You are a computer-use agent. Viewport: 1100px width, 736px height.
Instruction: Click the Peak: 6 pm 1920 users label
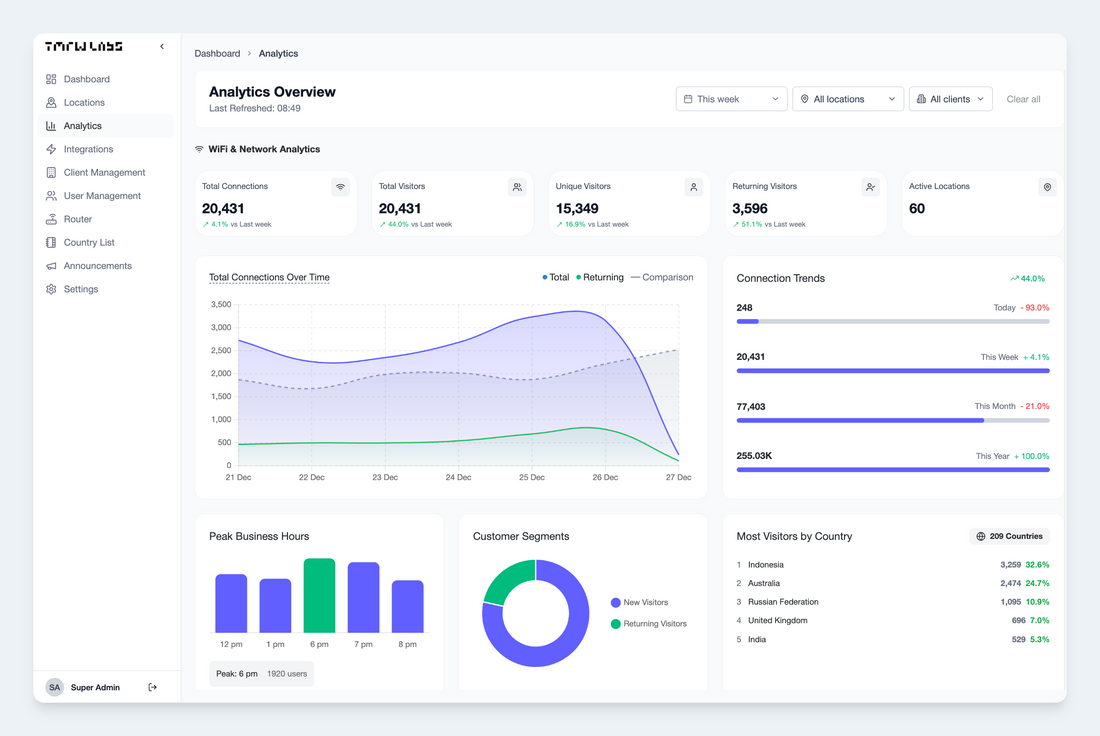click(x=262, y=674)
